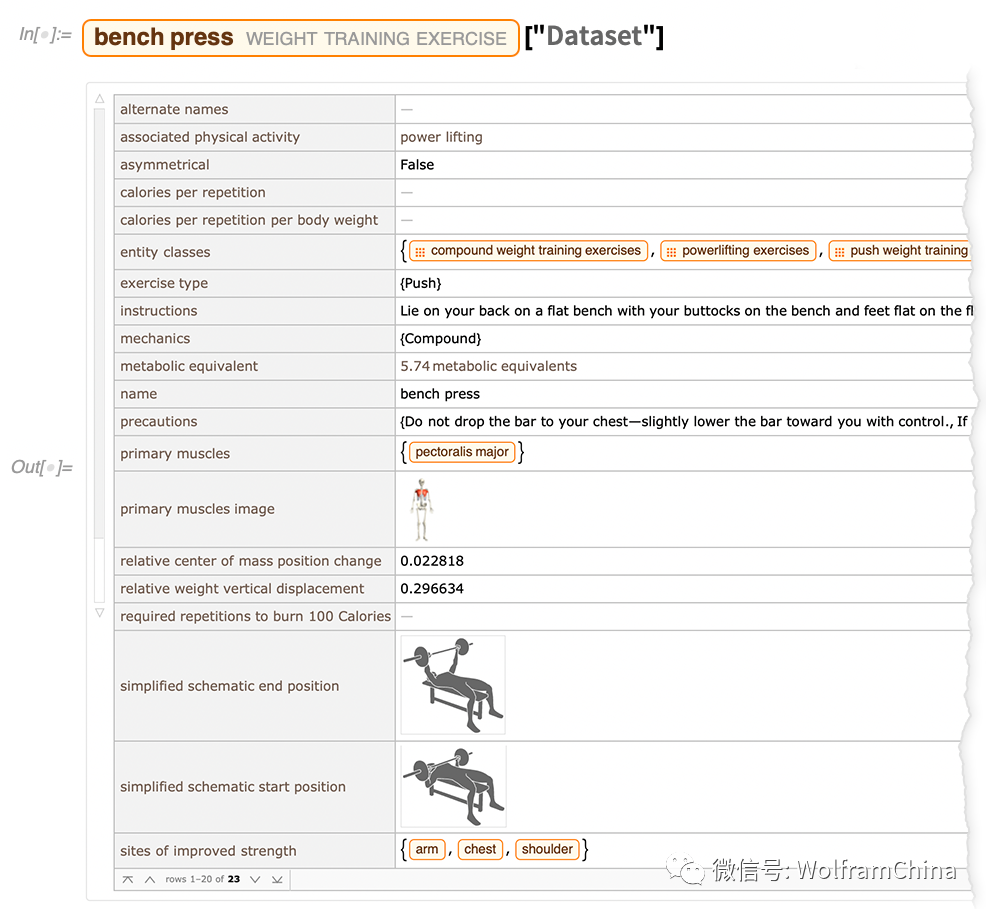This screenshot has width=990, height=914.
Task: Click the In[ ]:= input cell label
Action: tap(45, 34)
